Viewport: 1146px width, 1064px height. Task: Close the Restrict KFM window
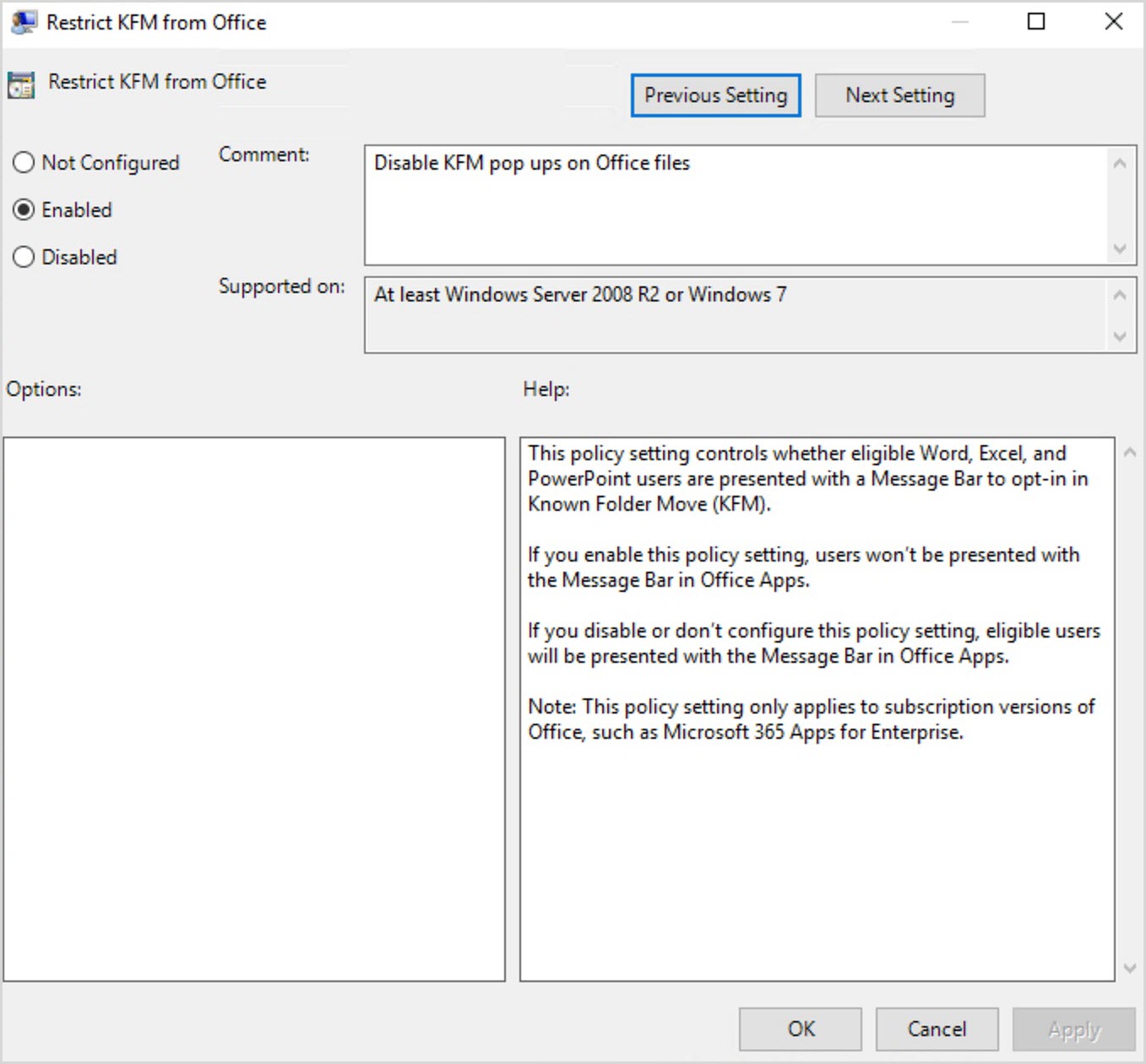[x=1114, y=22]
